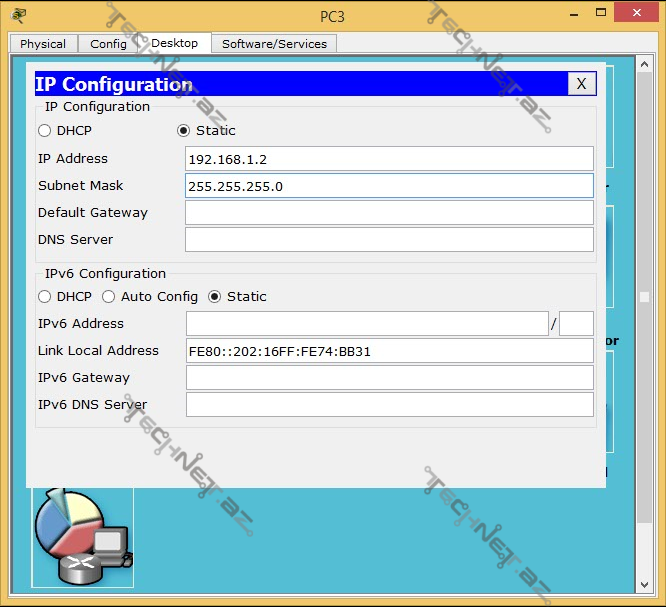Click the IPv6 prefix length box
This screenshot has width=666, height=607.
(x=576, y=324)
